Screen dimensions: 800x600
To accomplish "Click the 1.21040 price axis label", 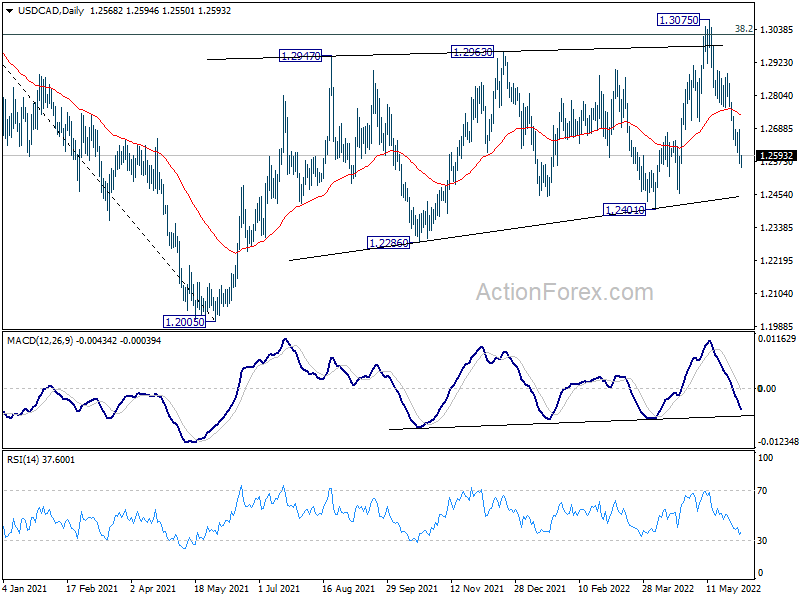I will [x=777, y=293].
